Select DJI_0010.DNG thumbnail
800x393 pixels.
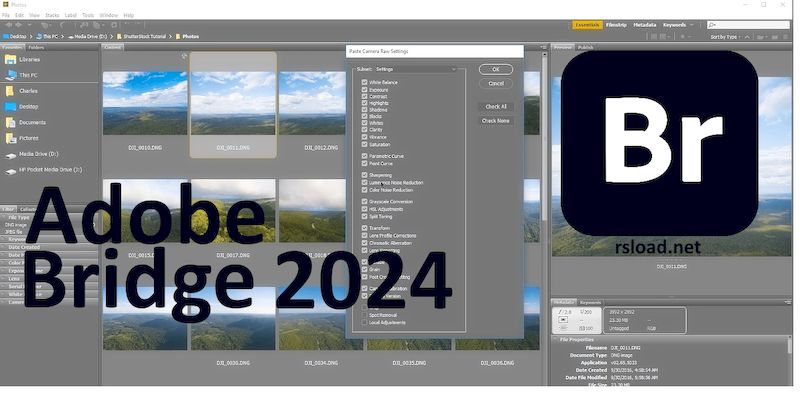(x=145, y=103)
